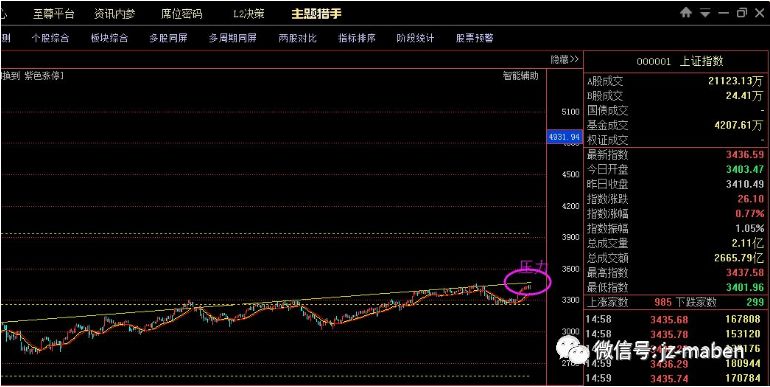Click the 3900 price axis label
Screen dimensions: 770x387
coord(570,237)
